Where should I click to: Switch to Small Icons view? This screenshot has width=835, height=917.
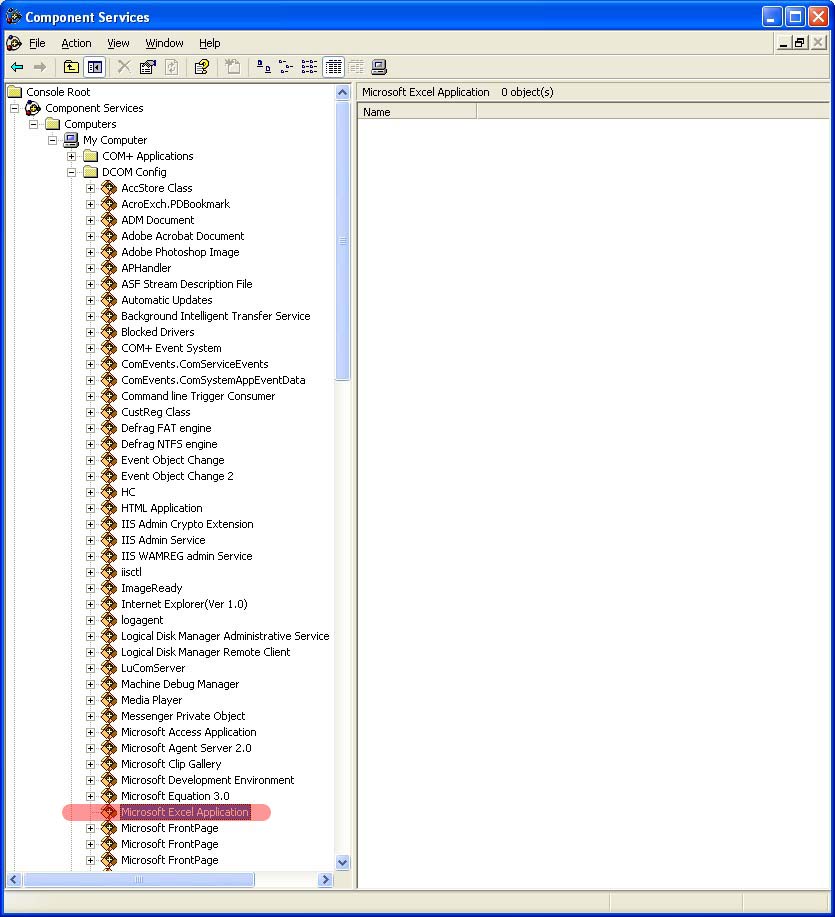(x=286, y=67)
